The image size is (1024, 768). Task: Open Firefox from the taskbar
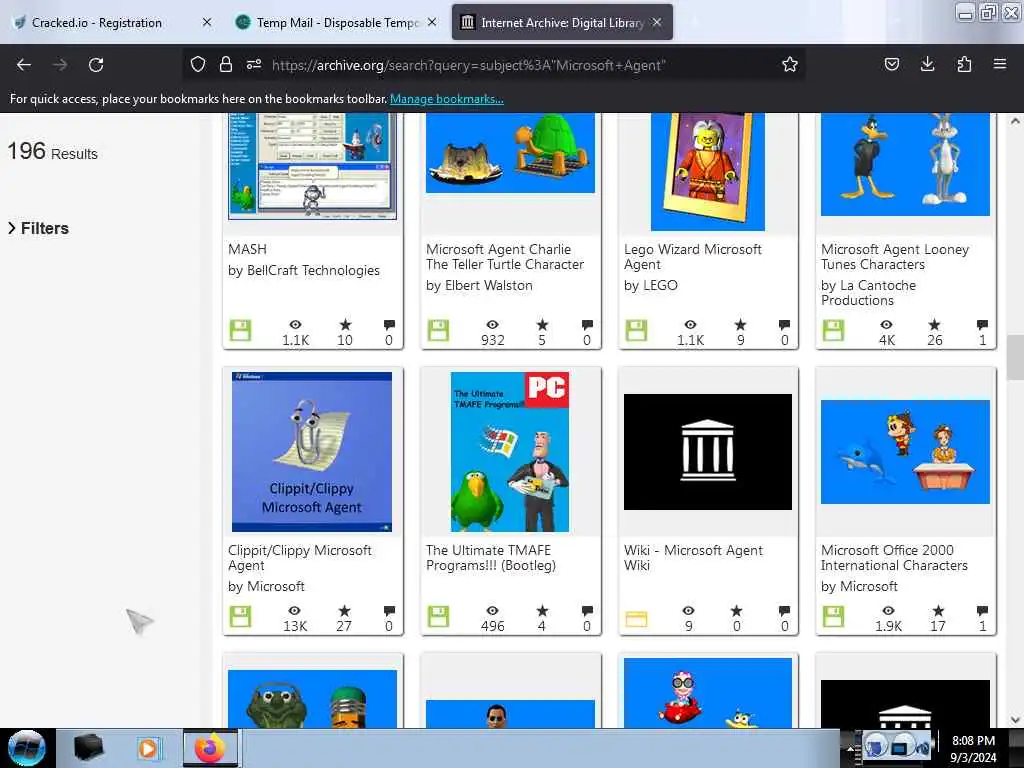click(210, 748)
